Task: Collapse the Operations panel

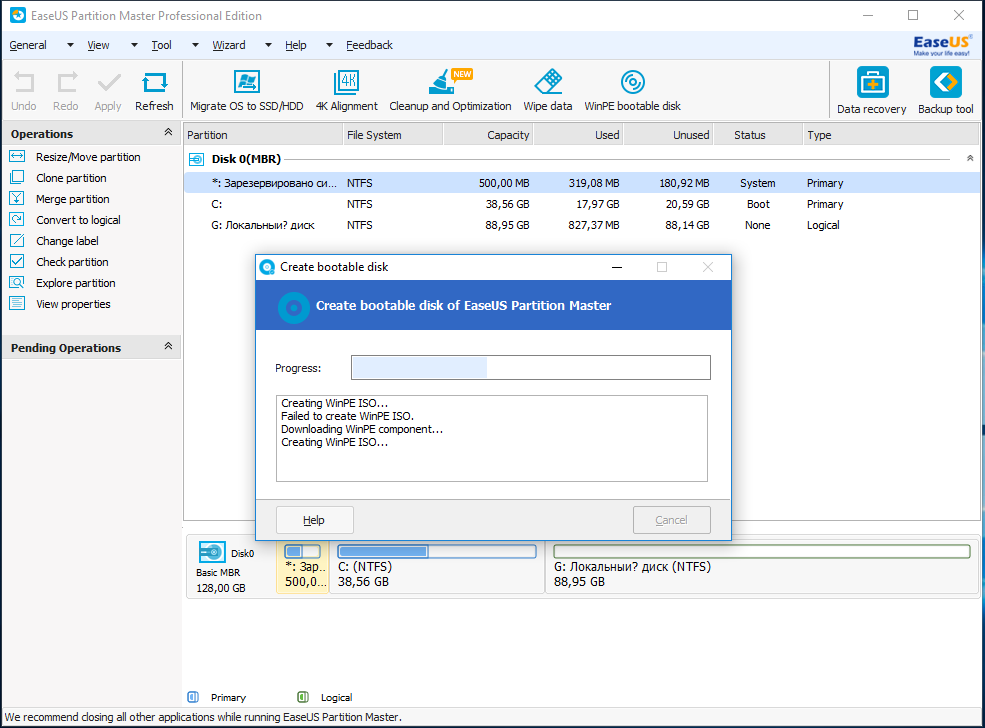Action: 168,133
